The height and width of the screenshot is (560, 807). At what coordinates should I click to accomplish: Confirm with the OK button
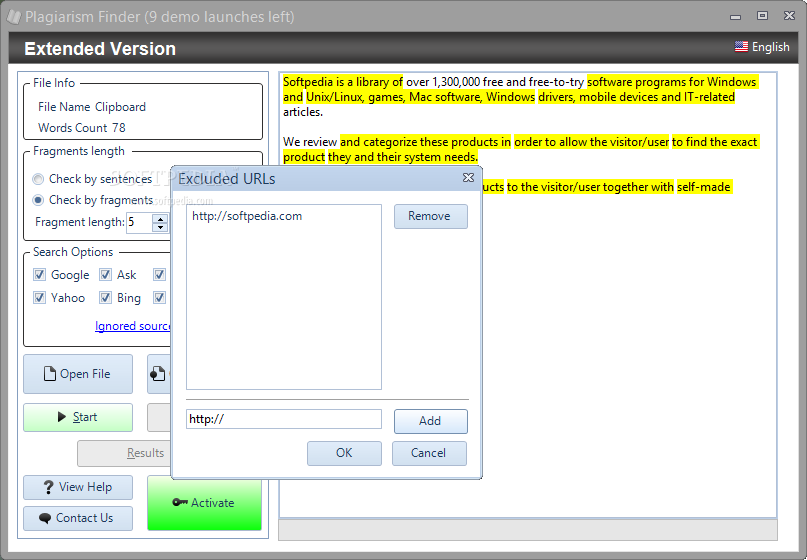coord(344,453)
